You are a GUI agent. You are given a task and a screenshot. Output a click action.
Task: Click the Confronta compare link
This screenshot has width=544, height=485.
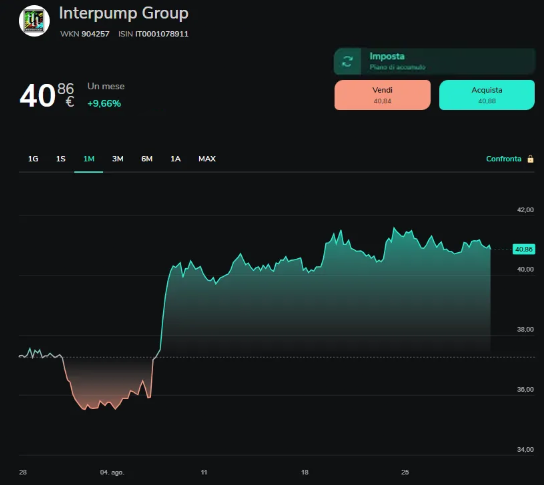(x=503, y=159)
